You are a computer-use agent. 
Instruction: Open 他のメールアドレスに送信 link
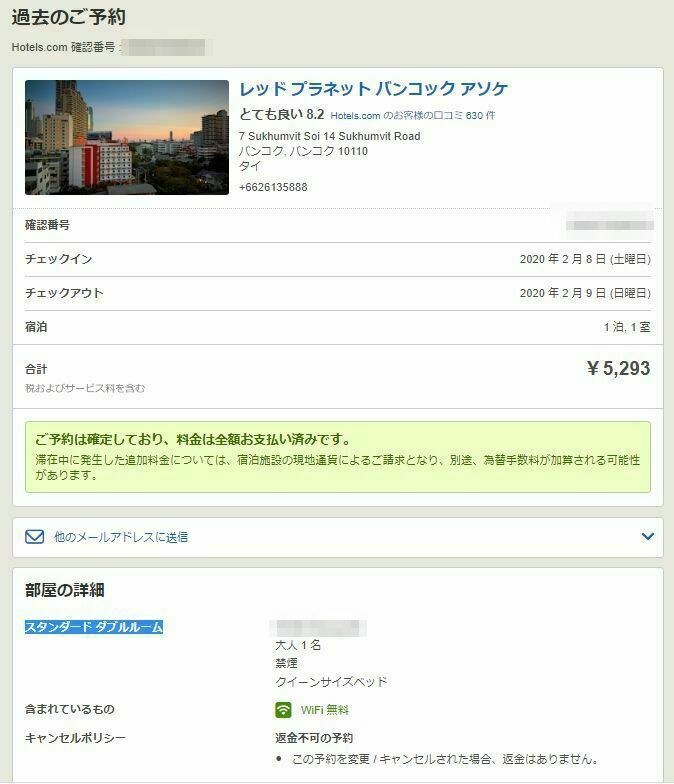(x=121, y=537)
